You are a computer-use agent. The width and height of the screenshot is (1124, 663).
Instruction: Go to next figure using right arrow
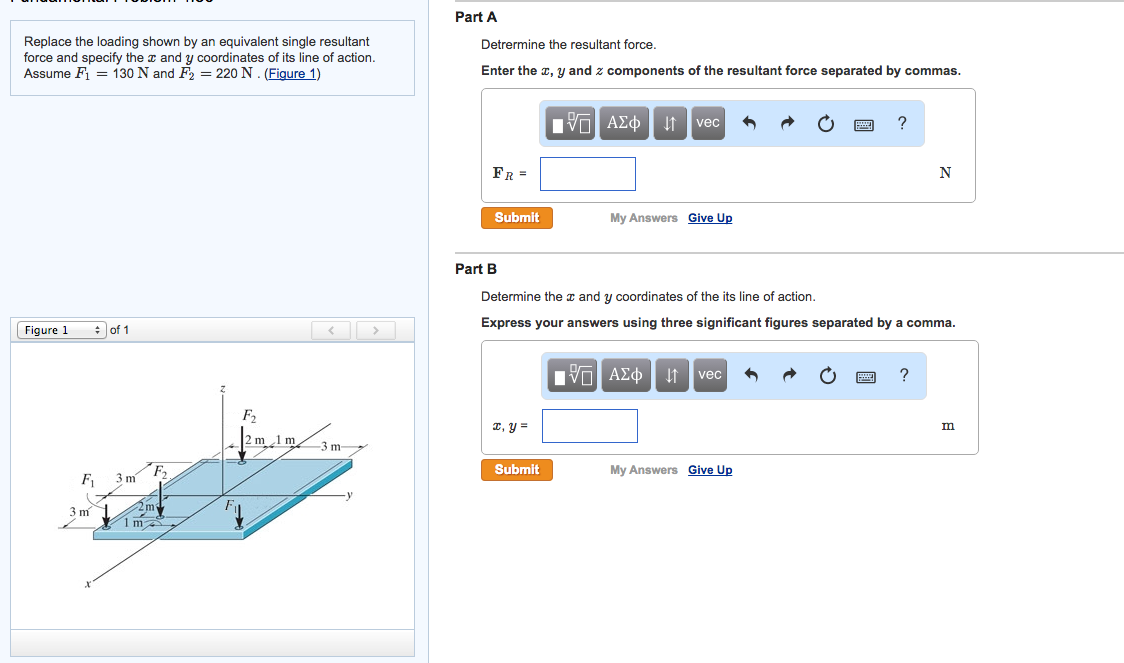pos(375,330)
